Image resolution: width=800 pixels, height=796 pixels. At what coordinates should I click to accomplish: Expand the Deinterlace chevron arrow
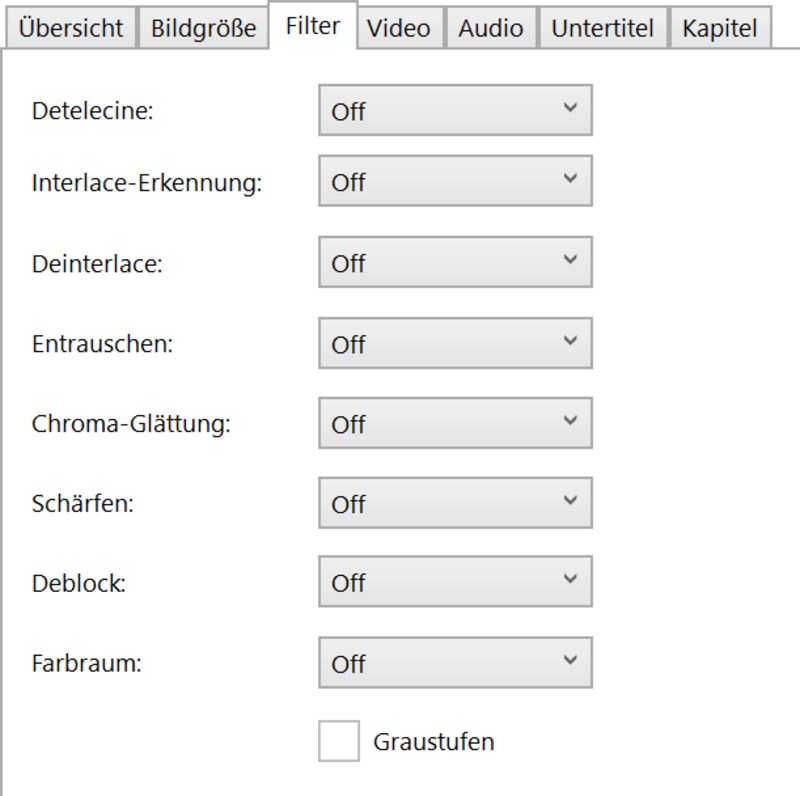[570, 262]
